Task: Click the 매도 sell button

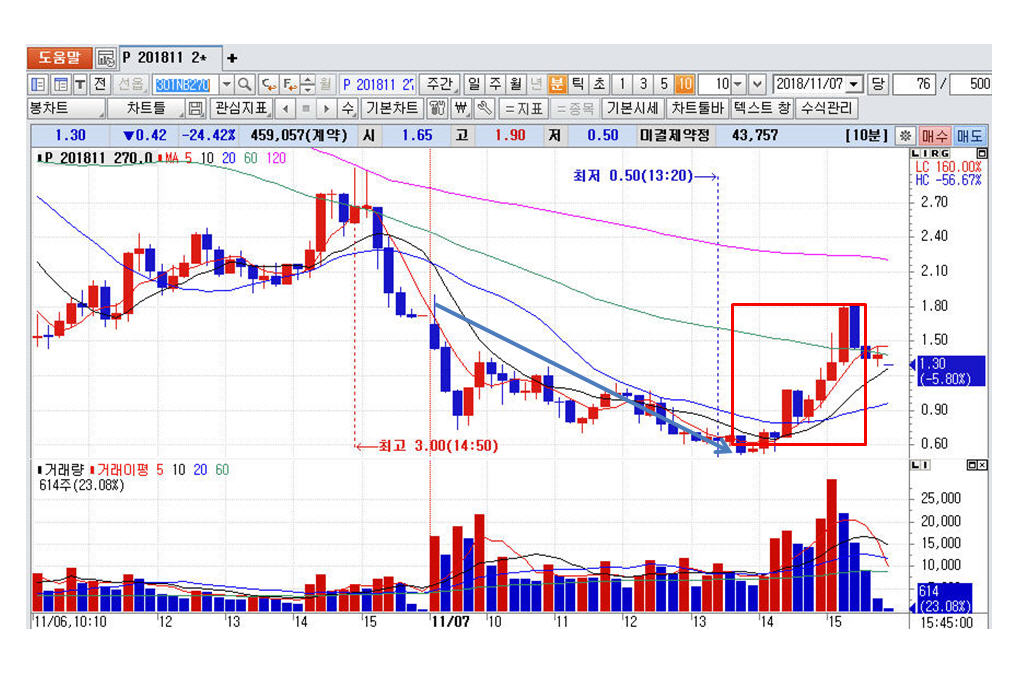Action: 969,135
